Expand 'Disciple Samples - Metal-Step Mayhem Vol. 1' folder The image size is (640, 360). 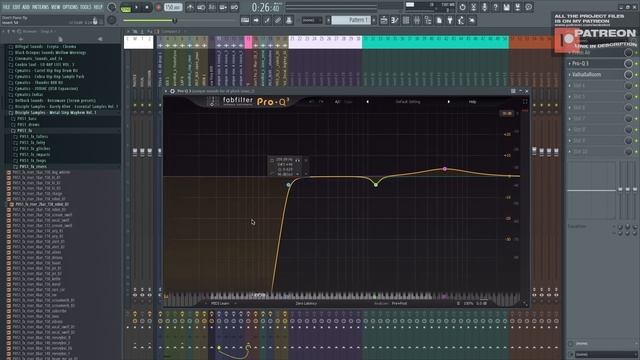[56, 113]
